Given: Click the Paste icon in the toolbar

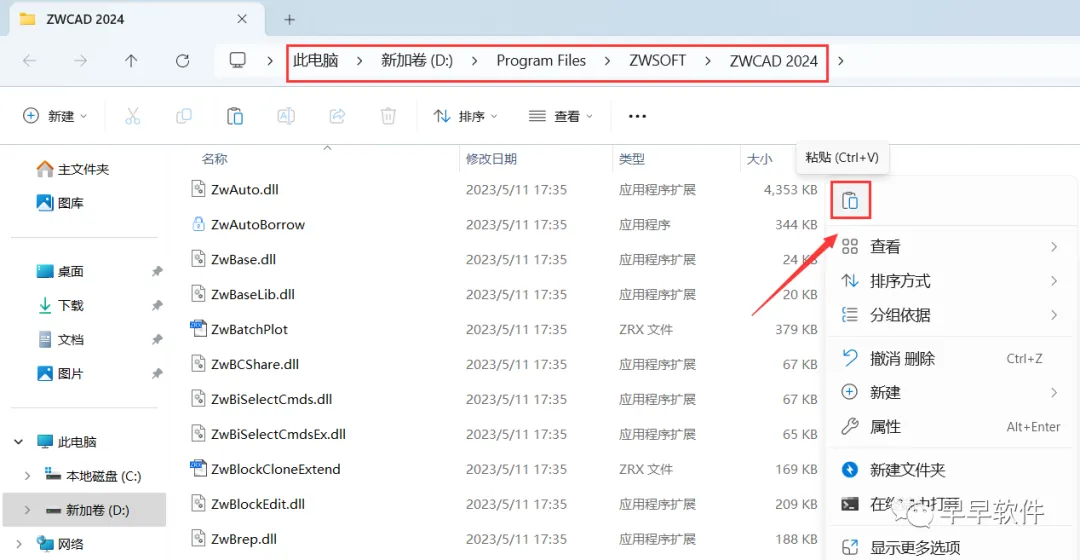Looking at the screenshot, I should (235, 116).
